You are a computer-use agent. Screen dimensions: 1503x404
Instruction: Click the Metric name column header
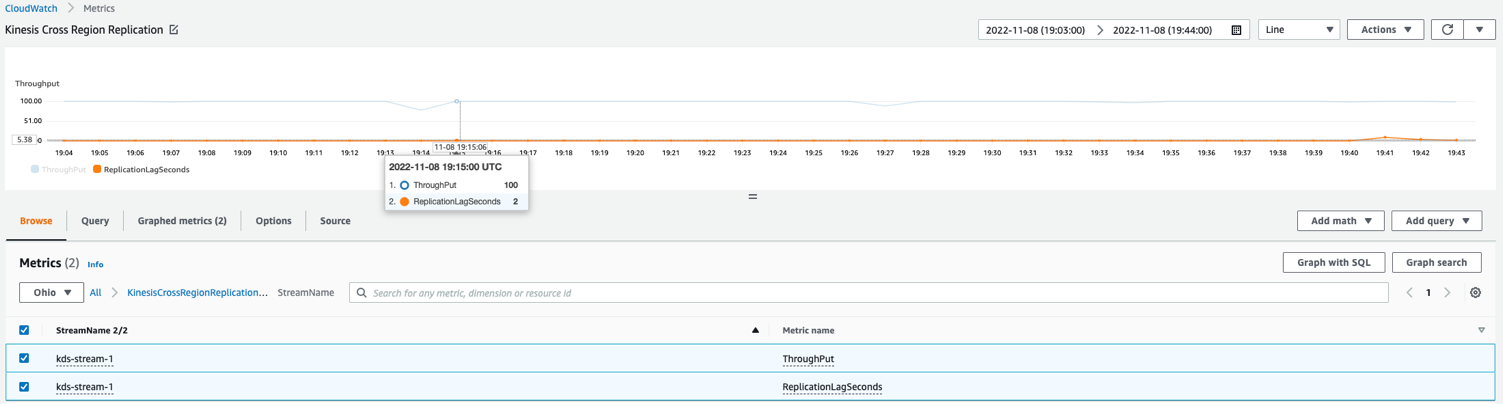coord(808,330)
